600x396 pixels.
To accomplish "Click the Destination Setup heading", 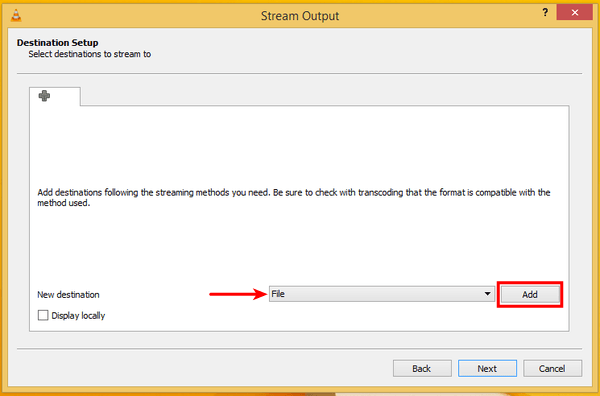I will pyautogui.click(x=57, y=42).
